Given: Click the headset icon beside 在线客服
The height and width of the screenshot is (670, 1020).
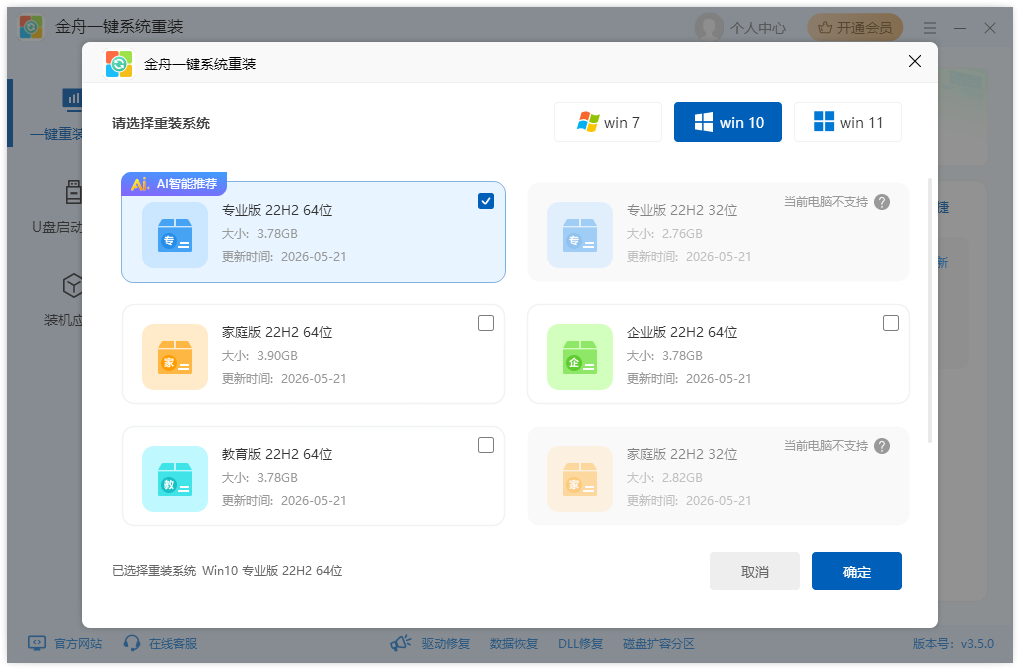Looking at the screenshot, I should [x=132, y=643].
